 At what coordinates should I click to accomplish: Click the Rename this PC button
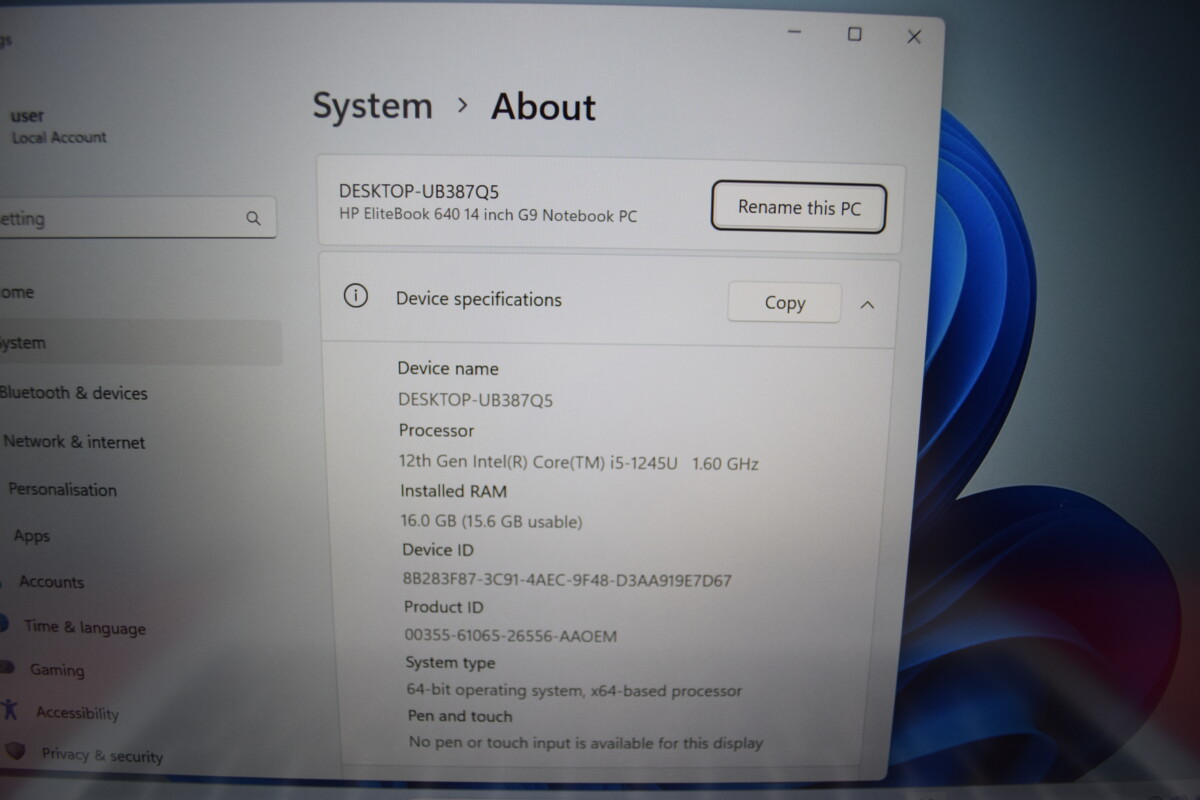click(x=799, y=208)
